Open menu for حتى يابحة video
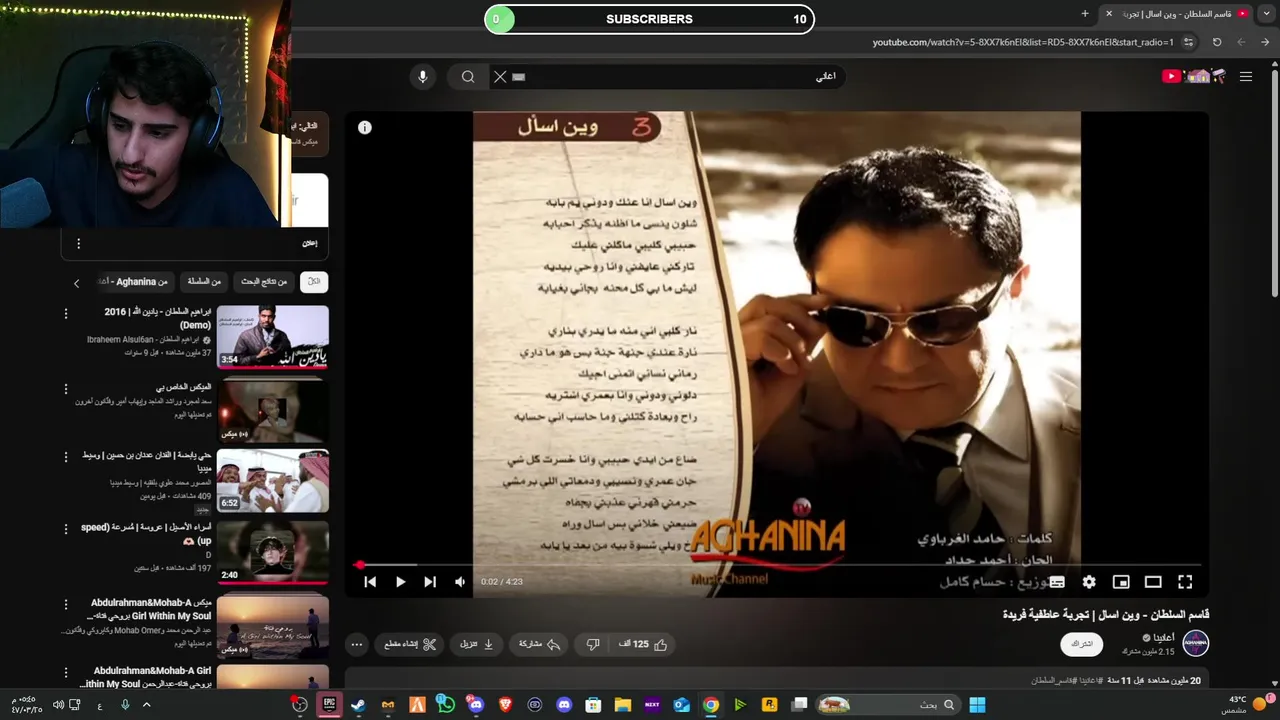 [x=66, y=458]
